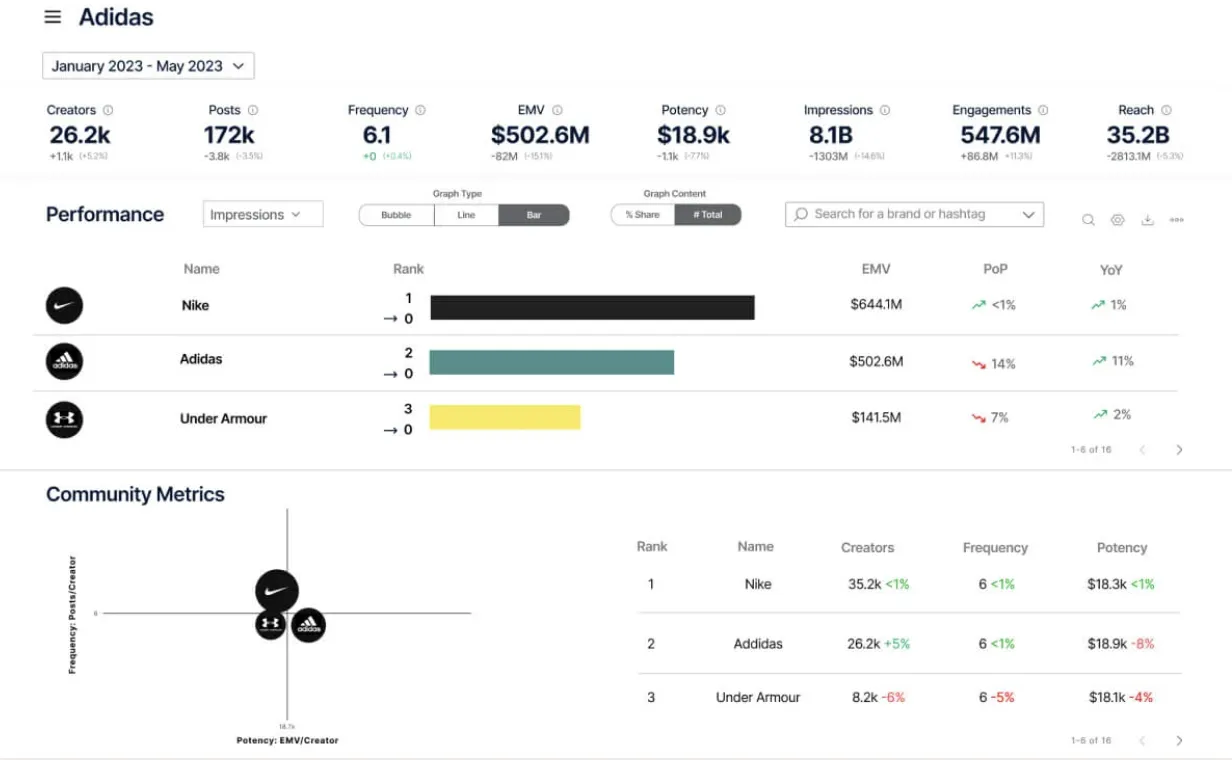Go to next page of Performance table
This screenshot has width=1232, height=760.
click(1179, 450)
